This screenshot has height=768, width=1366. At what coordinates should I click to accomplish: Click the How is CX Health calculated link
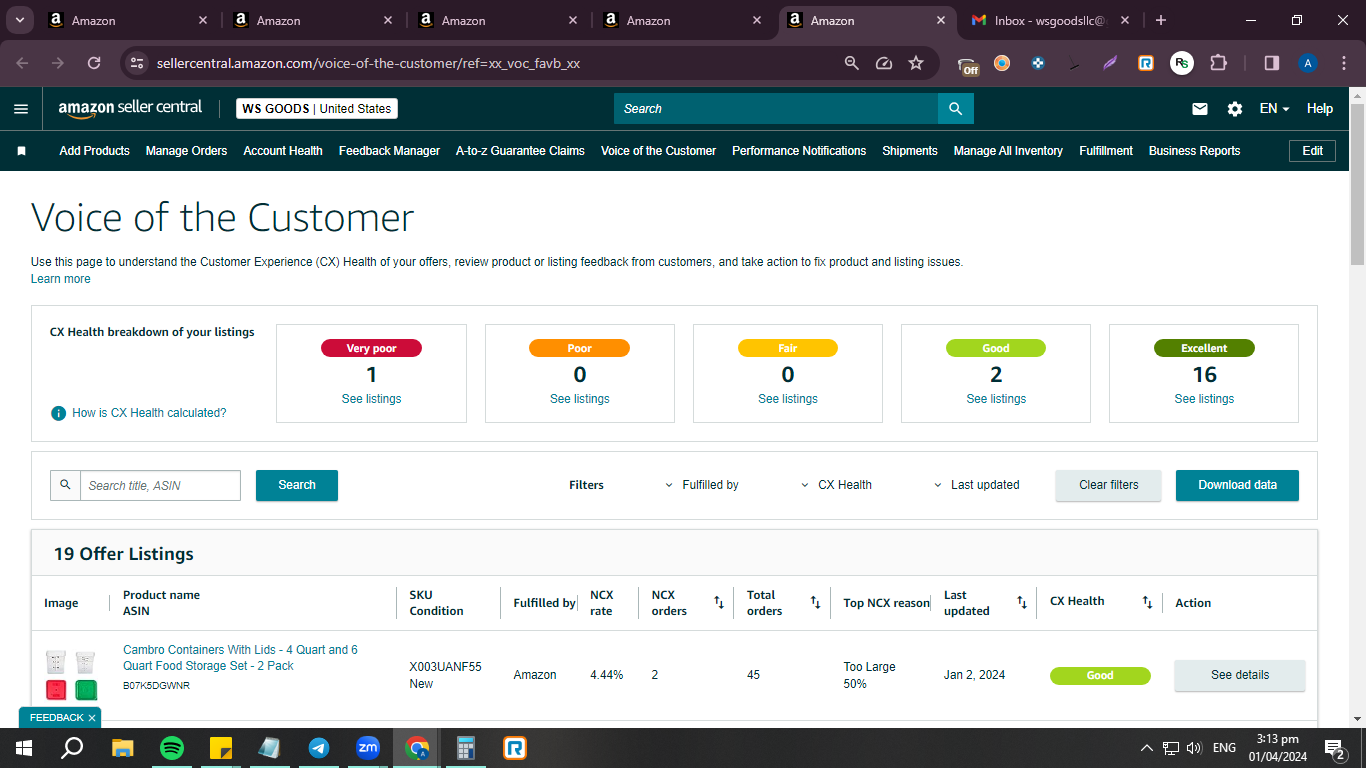(x=149, y=413)
